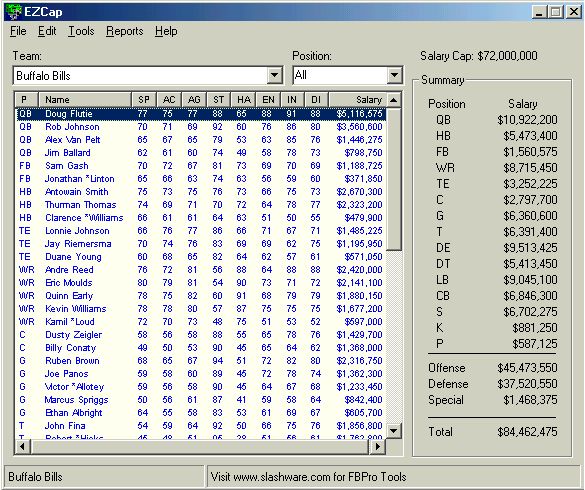The width and height of the screenshot is (585, 490).
Task: Open the Edit menu
Action: pos(47,31)
